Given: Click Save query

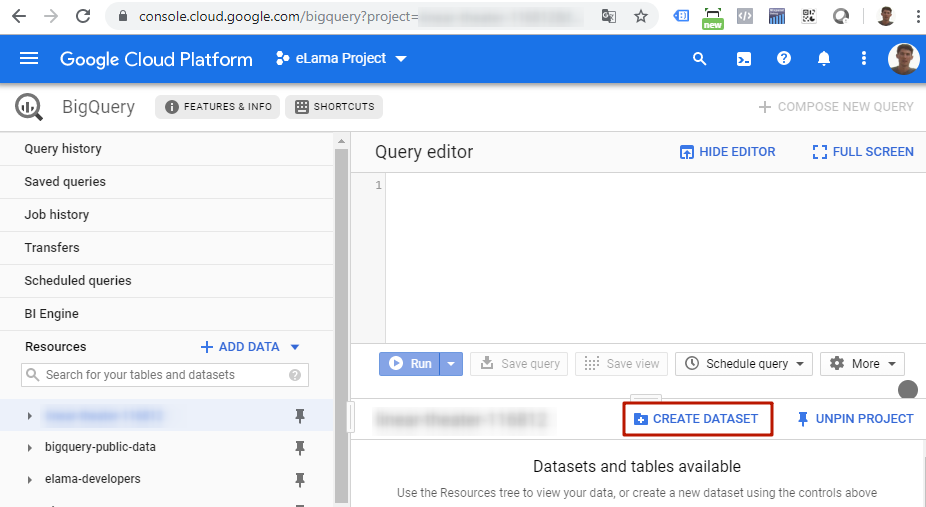Looking at the screenshot, I should (x=519, y=364).
